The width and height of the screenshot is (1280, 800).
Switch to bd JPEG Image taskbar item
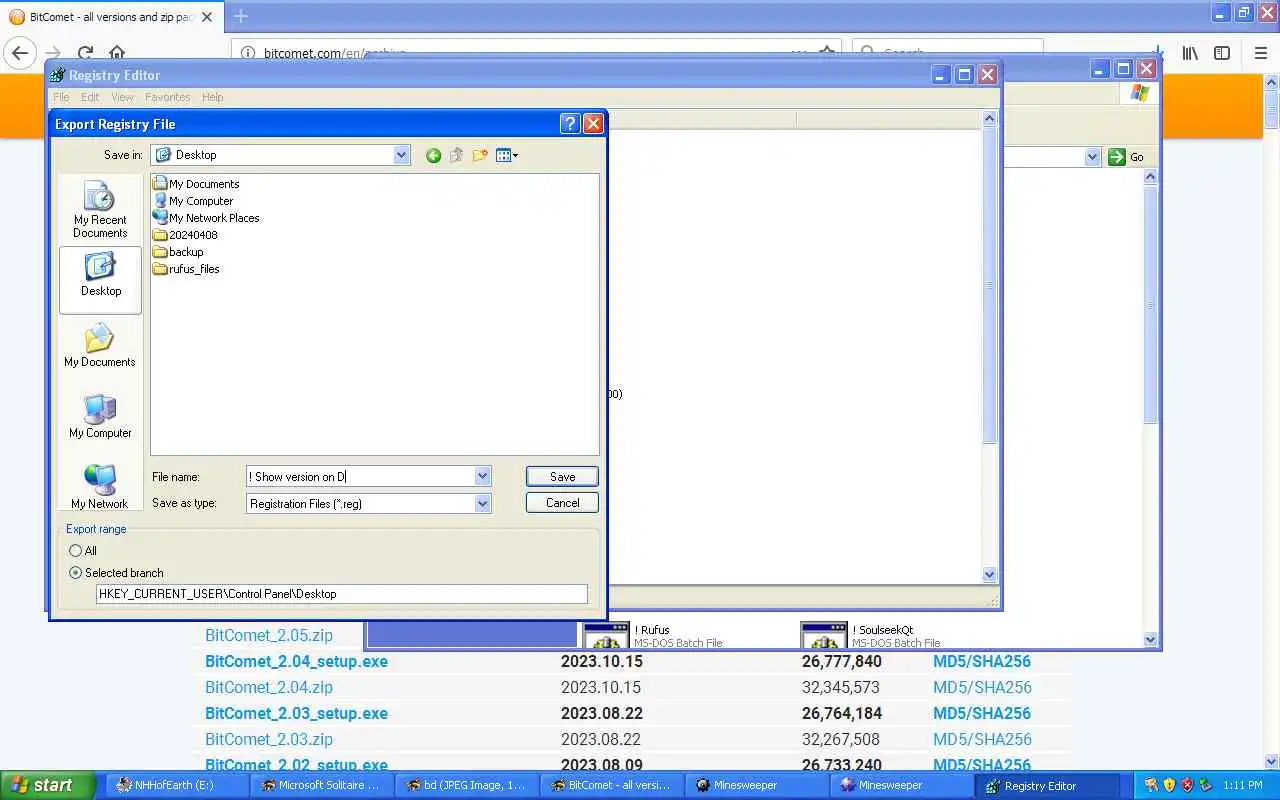pyautogui.click(x=466, y=785)
